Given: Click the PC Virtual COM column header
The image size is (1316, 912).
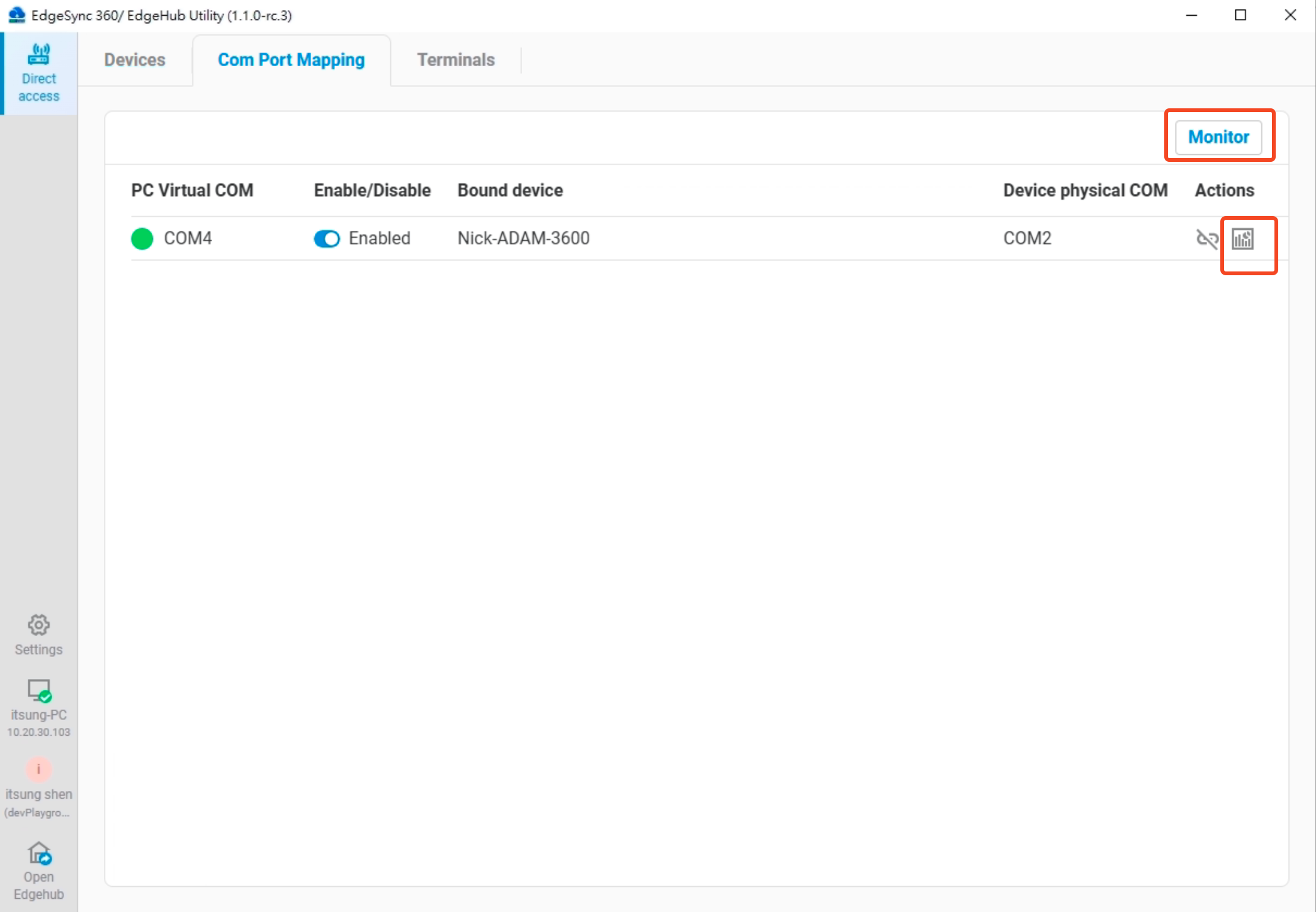Looking at the screenshot, I should [x=191, y=190].
